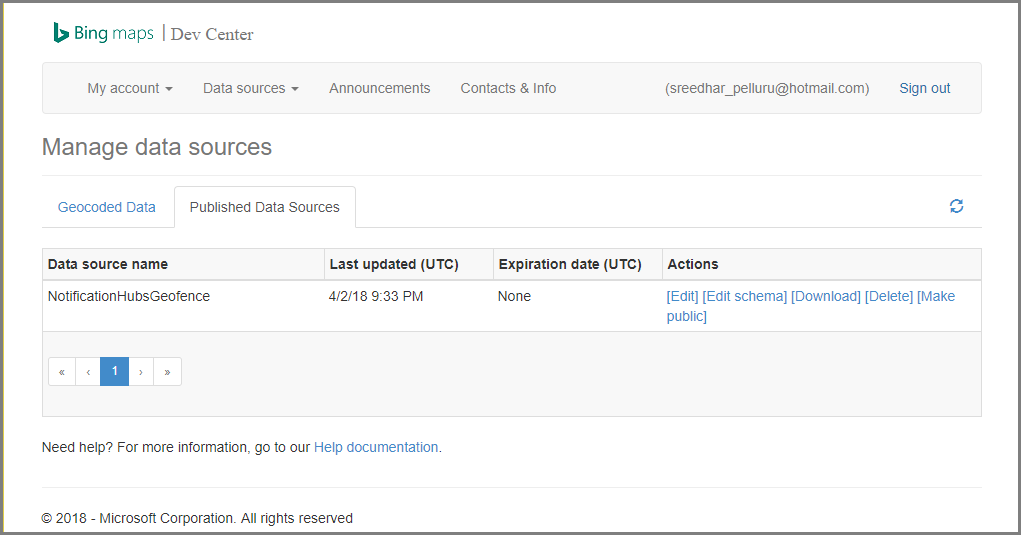Select page 1 in pagination

tap(115, 372)
